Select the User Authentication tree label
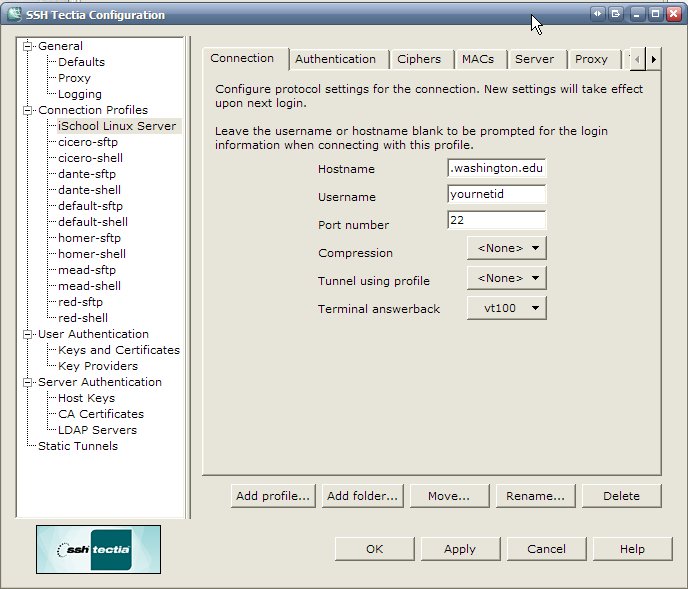Screen dimensions: 688x589 click(x=93, y=334)
